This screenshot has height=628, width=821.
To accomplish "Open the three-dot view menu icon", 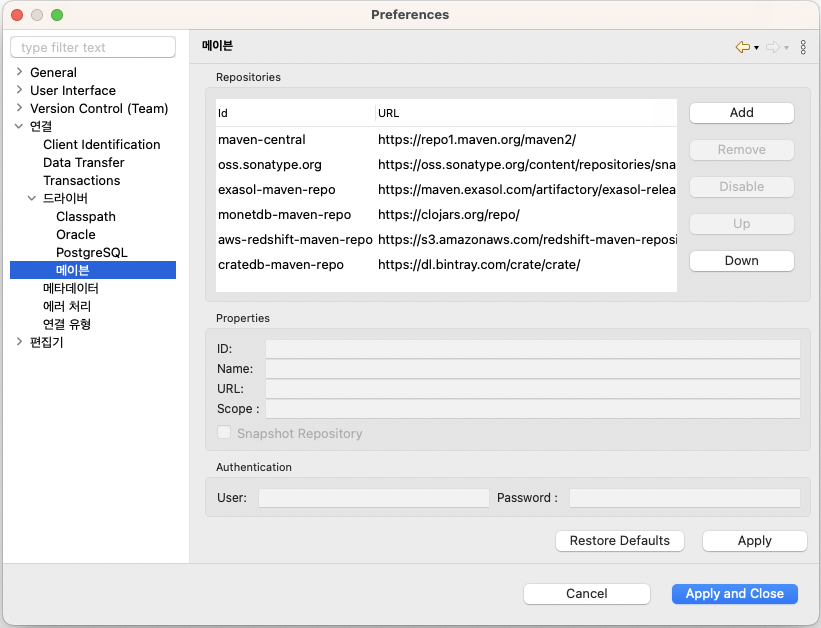I will 803,47.
